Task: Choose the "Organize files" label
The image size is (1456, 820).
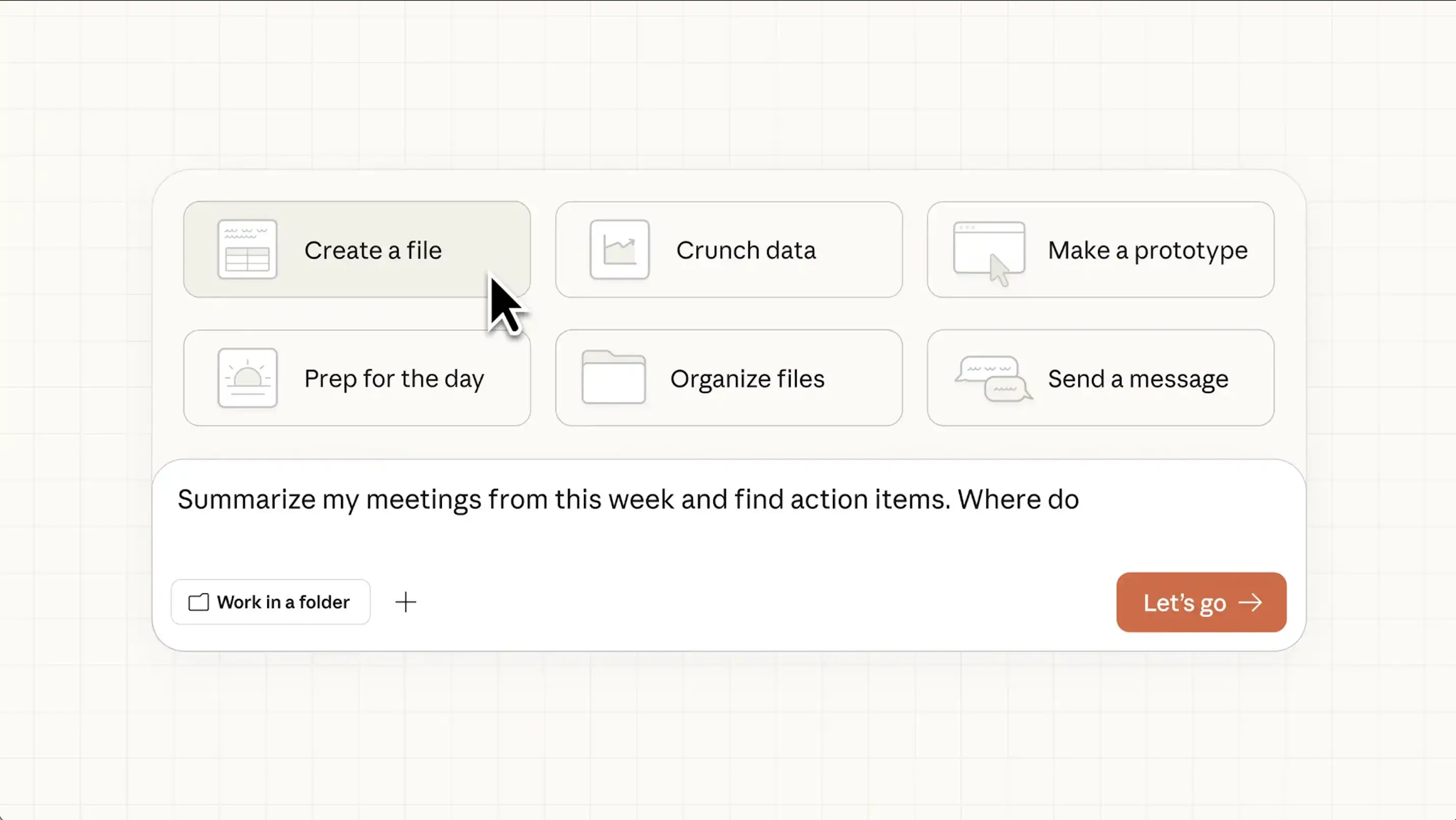Action: pyautogui.click(x=747, y=378)
